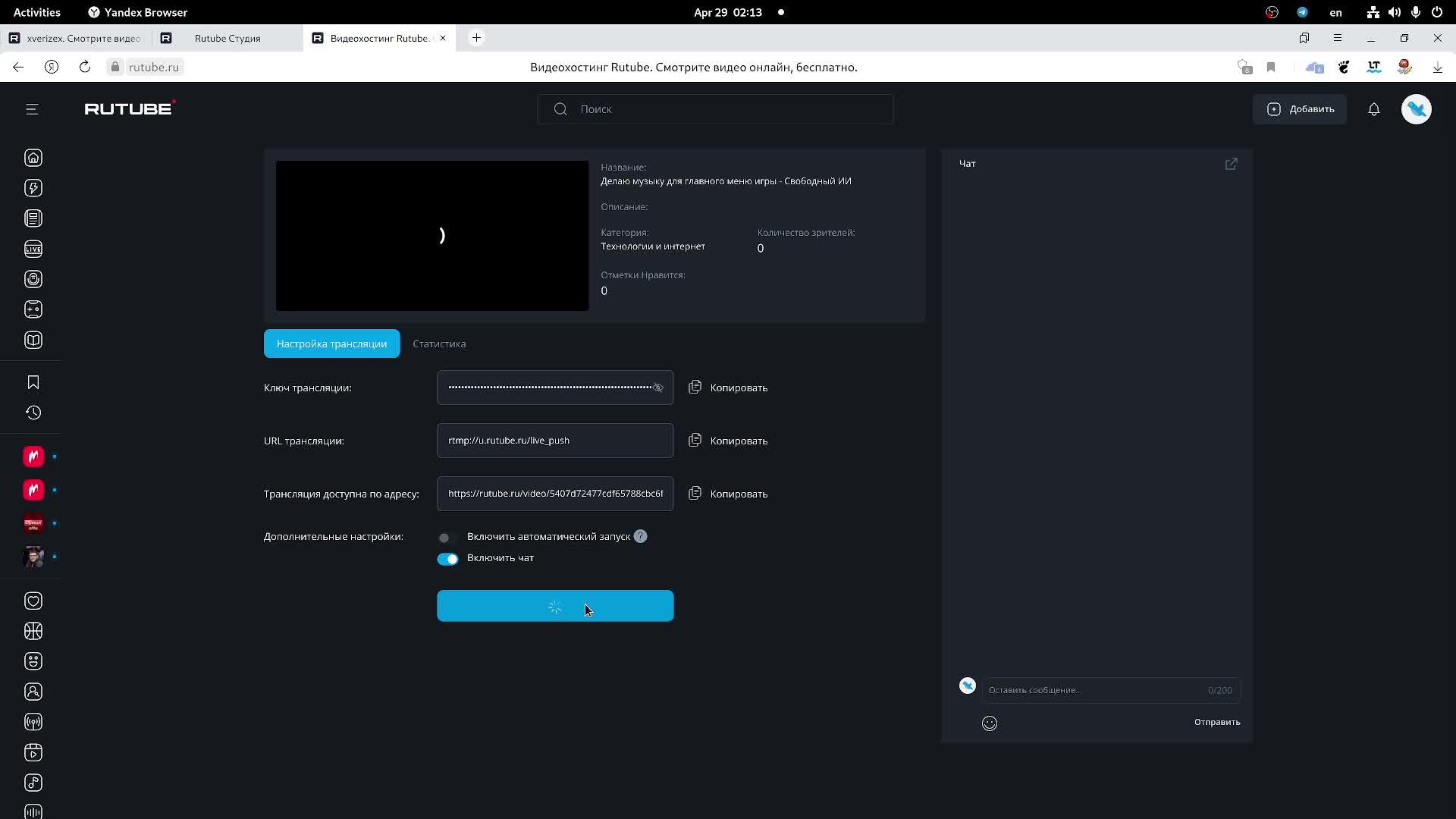The image size is (1456, 819).
Task: Pop out chat in new window
Action: pyautogui.click(x=1231, y=164)
